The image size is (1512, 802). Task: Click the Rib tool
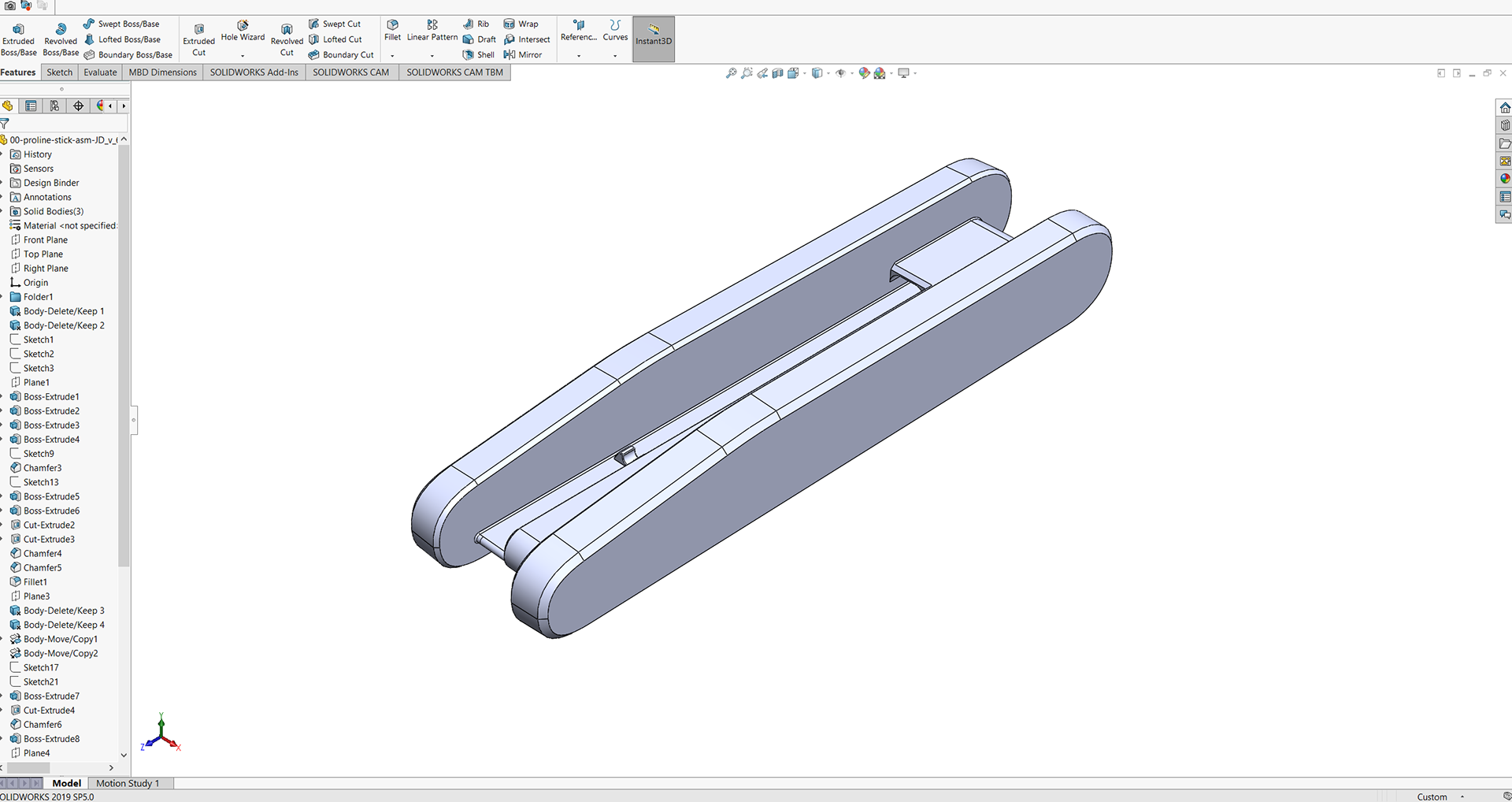(476, 24)
